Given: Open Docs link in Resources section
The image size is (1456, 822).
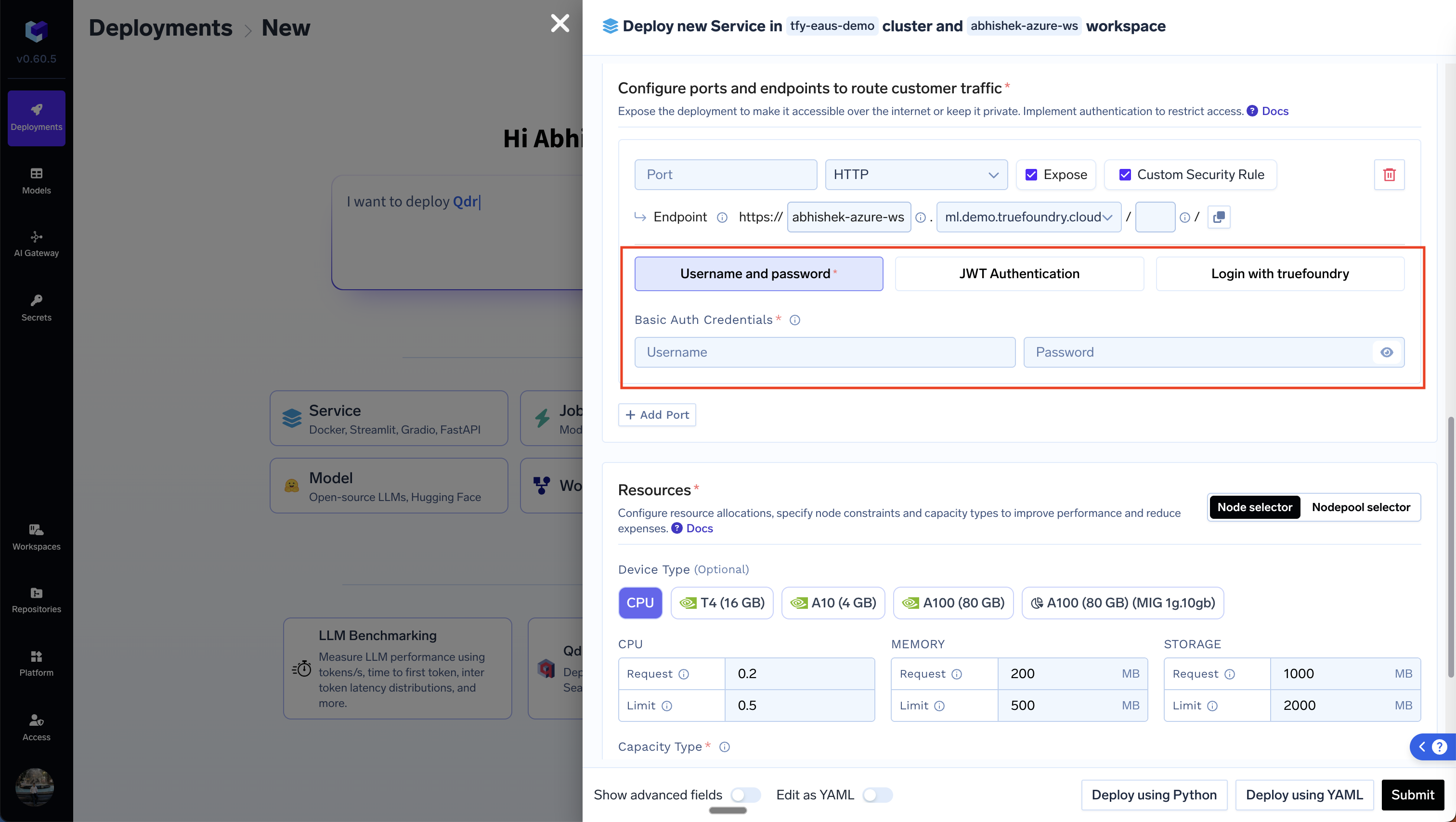Looking at the screenshot, I should 699,529.
